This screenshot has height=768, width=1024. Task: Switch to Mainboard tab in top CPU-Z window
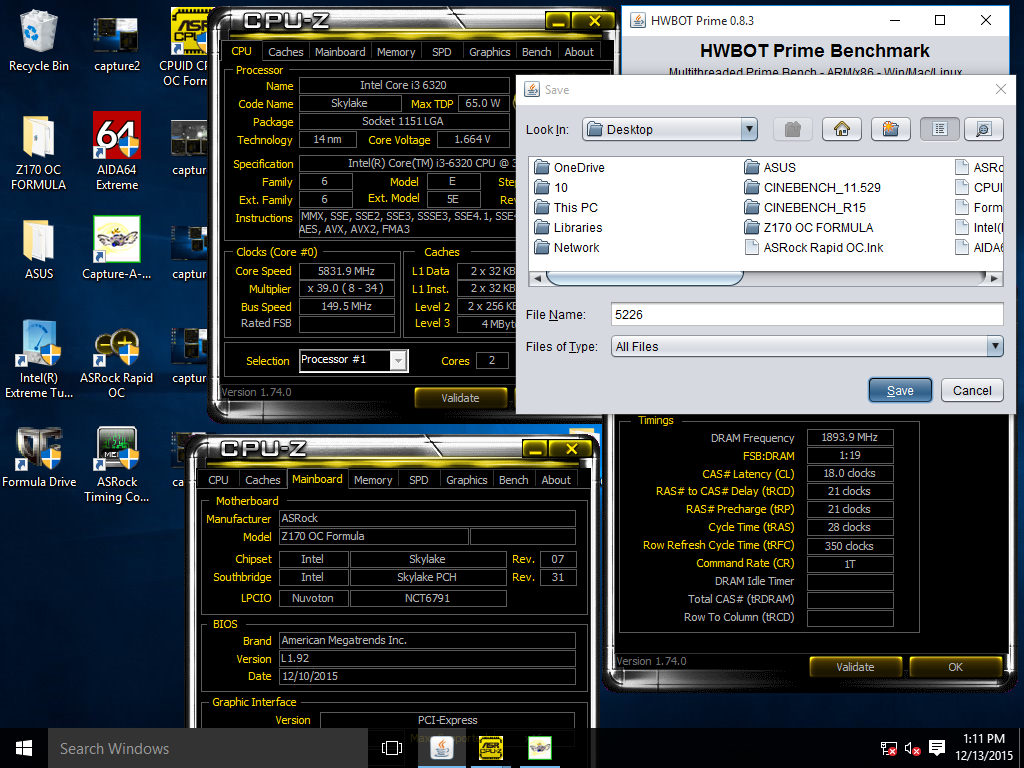click(340, 52)
